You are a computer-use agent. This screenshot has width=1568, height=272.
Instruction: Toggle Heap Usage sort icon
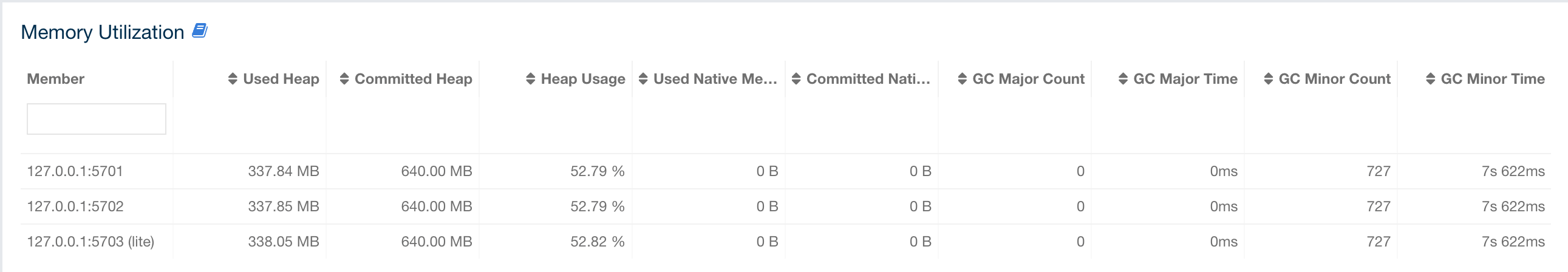pos(530,79)
